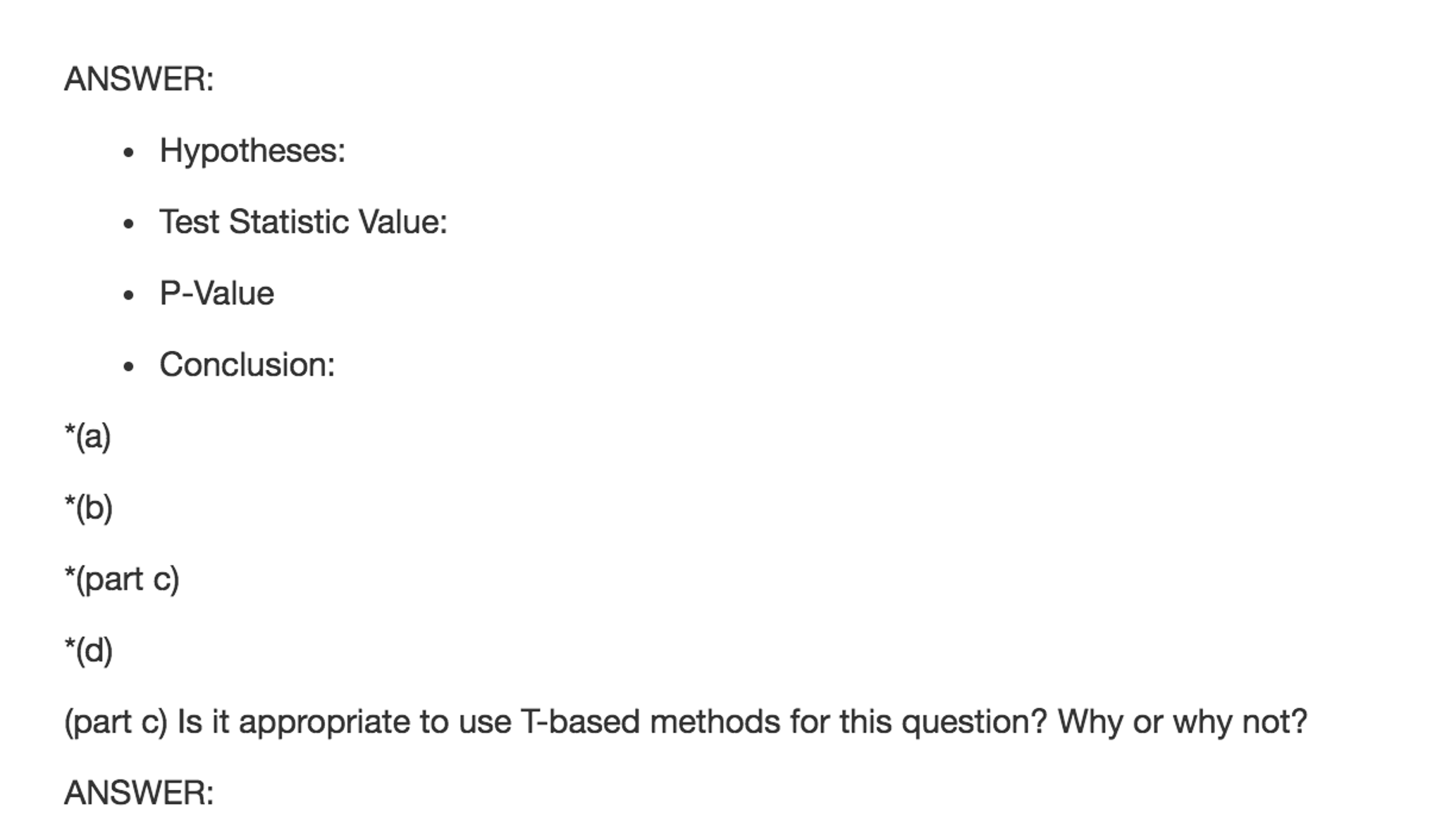Click the bullet dot before P-Value
The height and width of the screenshot is (840, 1442).
128,295
